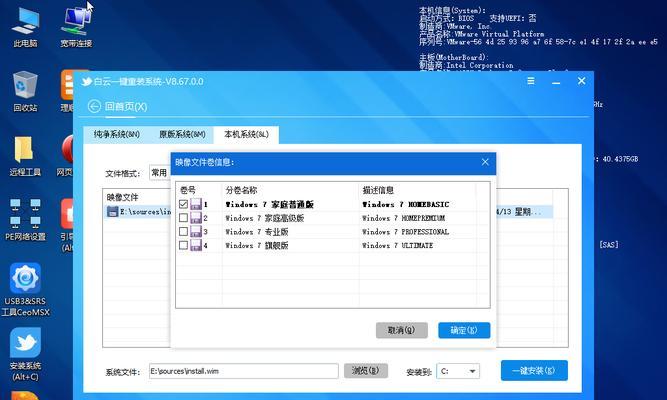Click the 确定 button in dialog

click(x=464, y=330)
